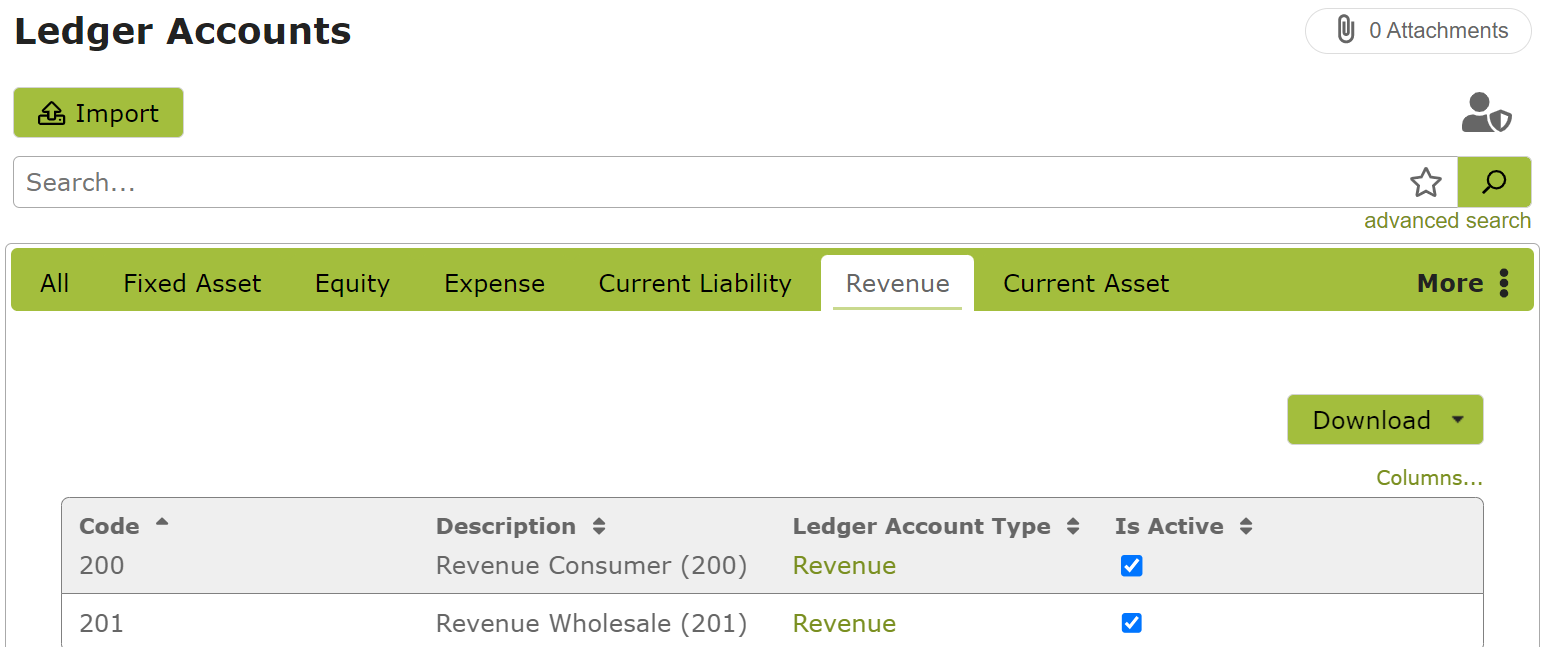Disable Is Active checkbox for account 201
The image size is (1547, 647).
1131,623
